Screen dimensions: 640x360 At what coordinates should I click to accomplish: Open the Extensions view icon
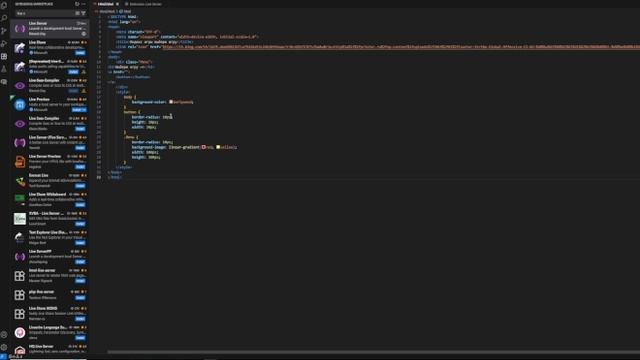pyautogui.click(x=4, y=56)
